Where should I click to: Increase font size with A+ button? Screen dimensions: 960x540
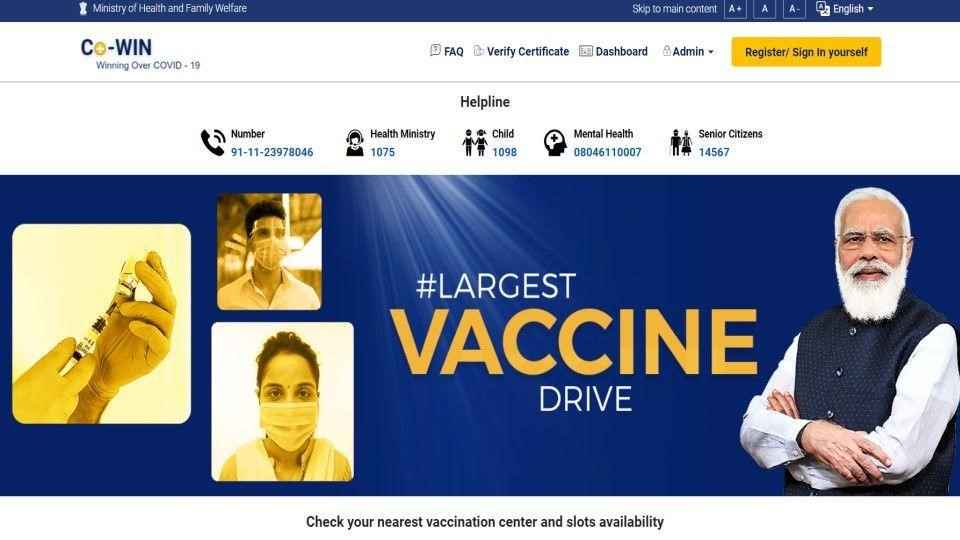[735, 9]
